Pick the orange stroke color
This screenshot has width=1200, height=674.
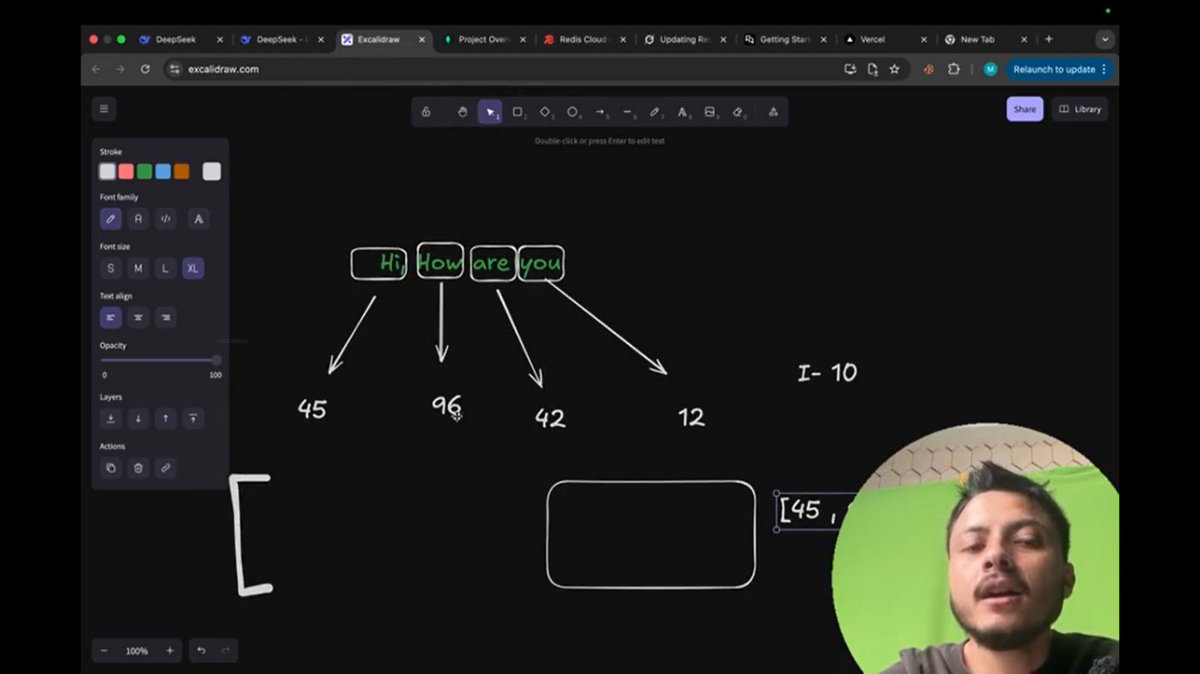point(181,171)
